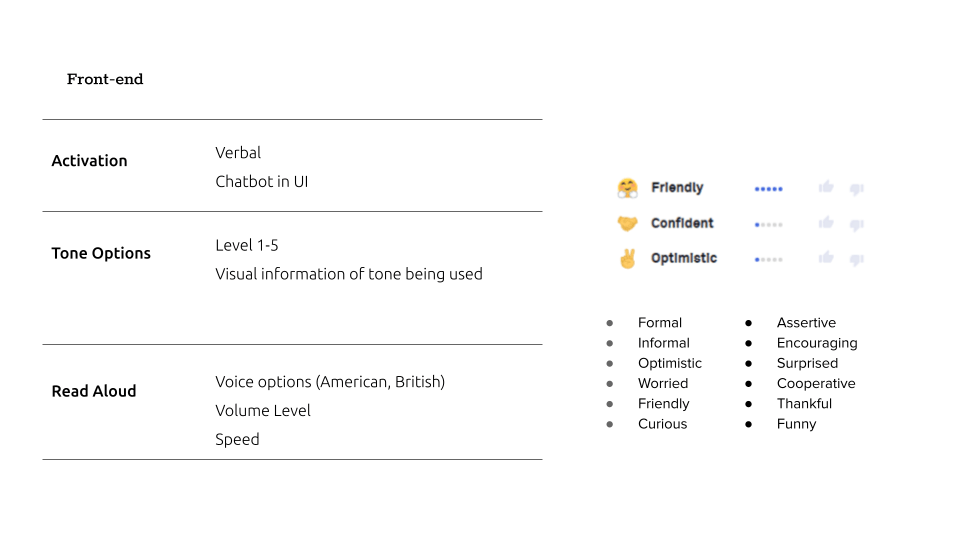Thumbs up the Friendly tone
The image size is (960, 540).
pos(826,187)
